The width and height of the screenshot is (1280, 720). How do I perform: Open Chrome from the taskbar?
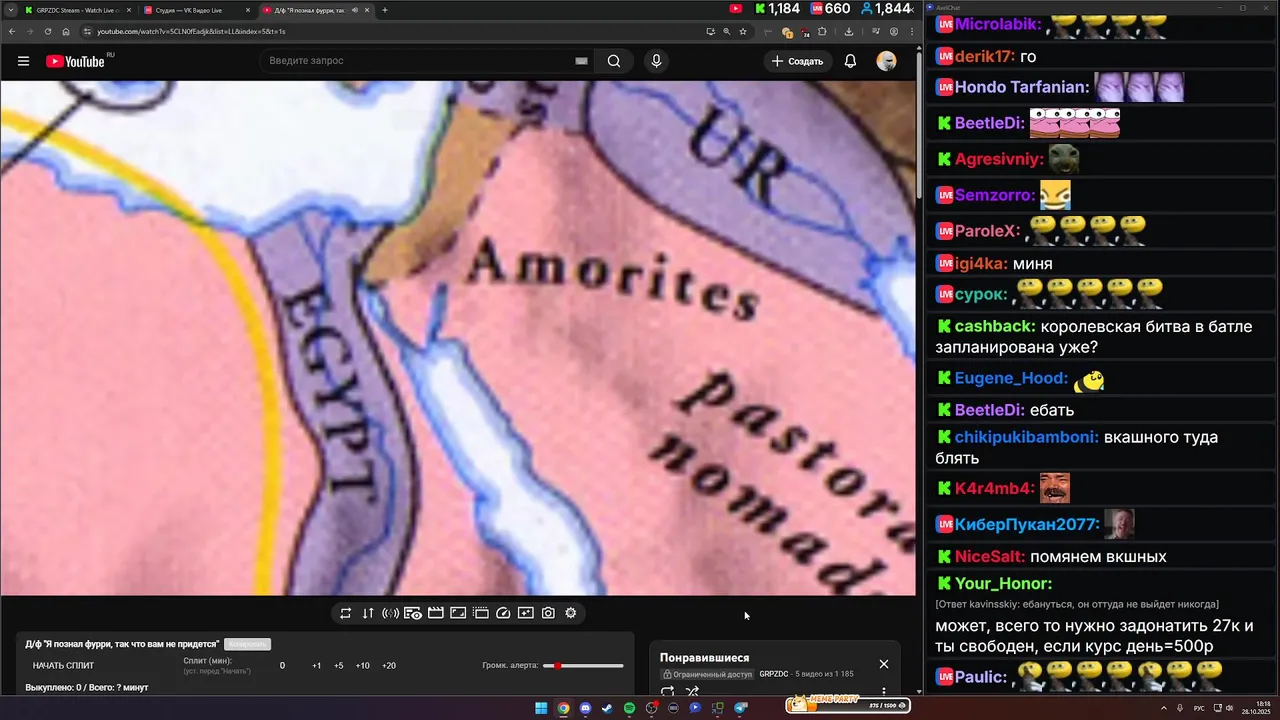[x=563, y=708]
